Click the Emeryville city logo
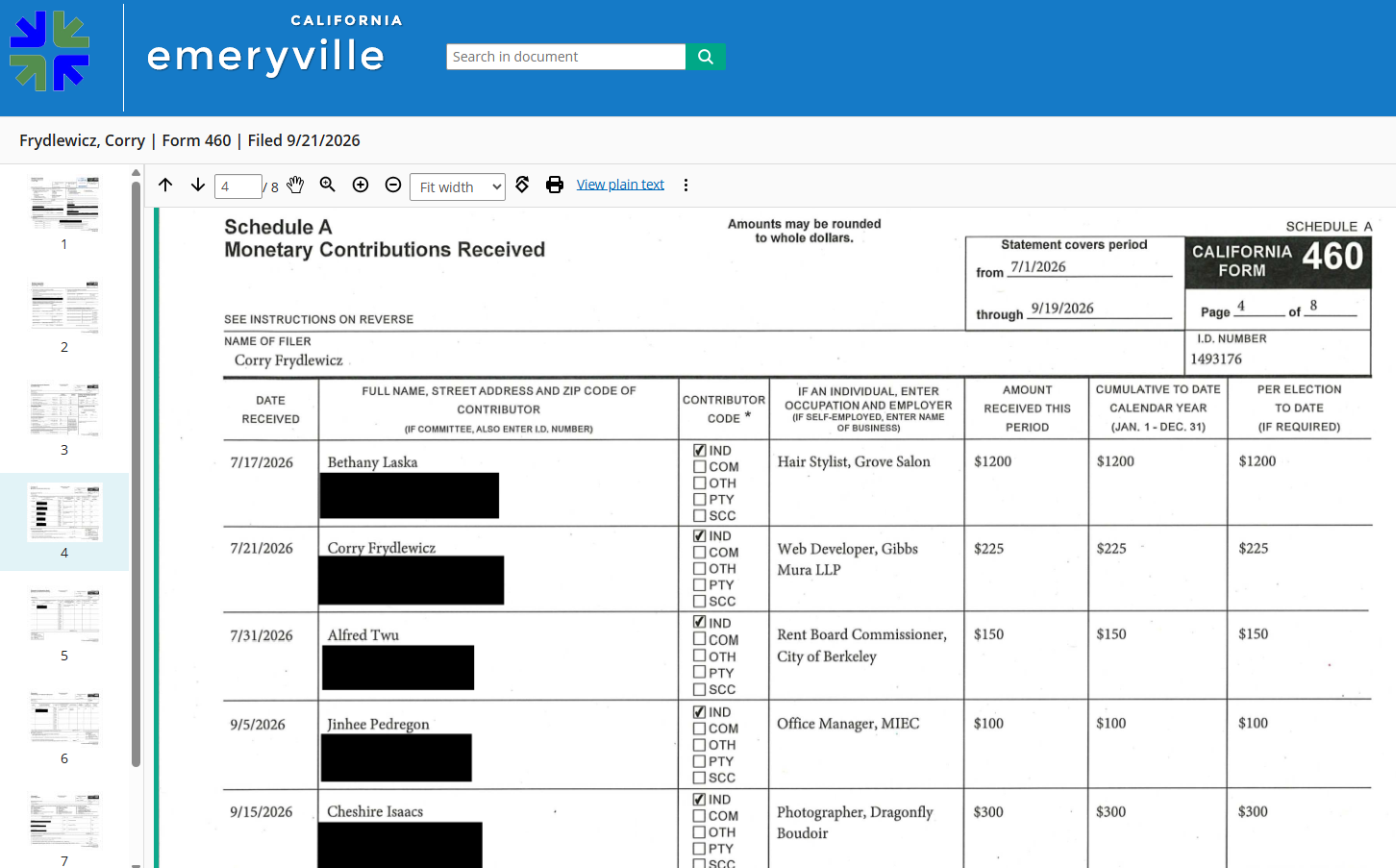The width and height of the screenshot is (1396, 868). point(50,52)
